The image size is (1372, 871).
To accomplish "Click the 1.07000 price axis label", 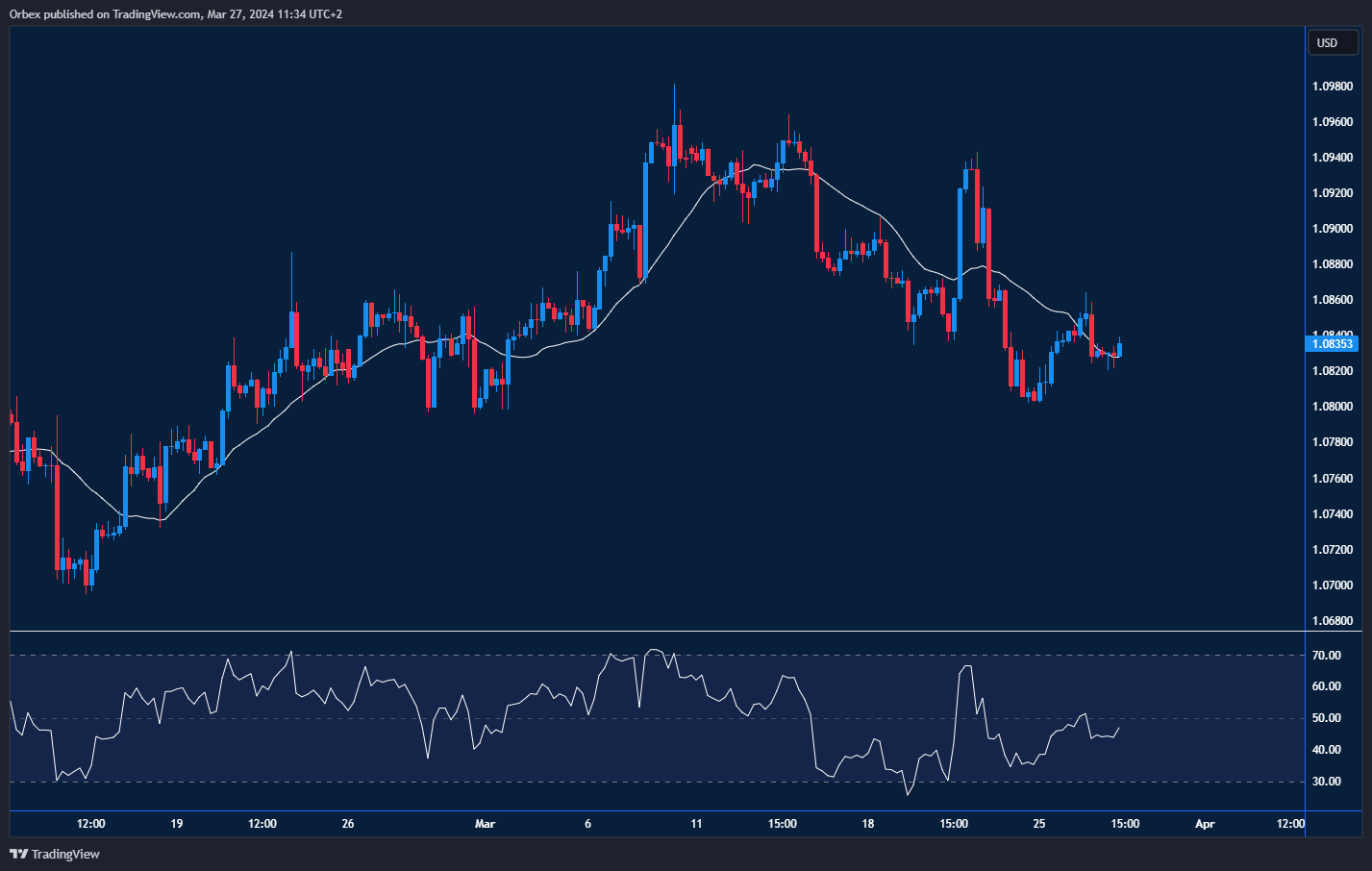I will (x=1332, y=585).
